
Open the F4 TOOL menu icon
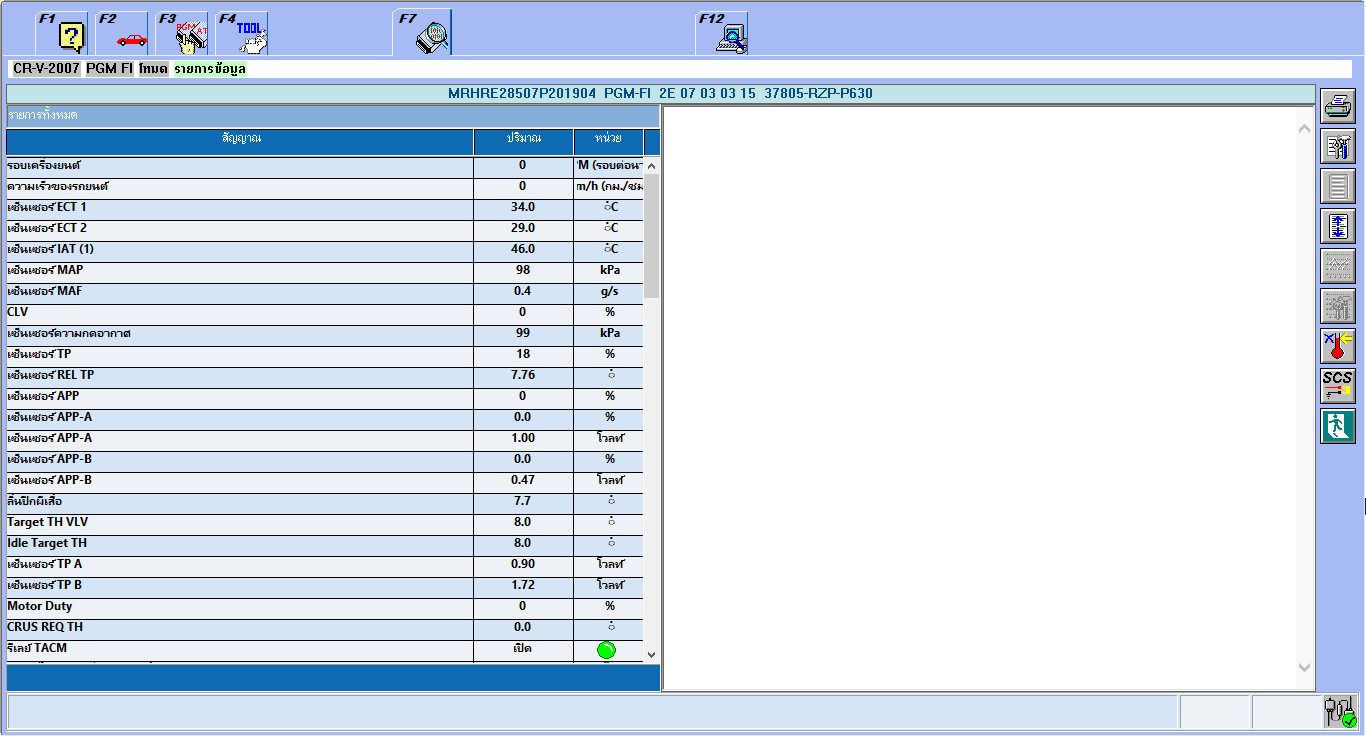click(x=242, y=33)
